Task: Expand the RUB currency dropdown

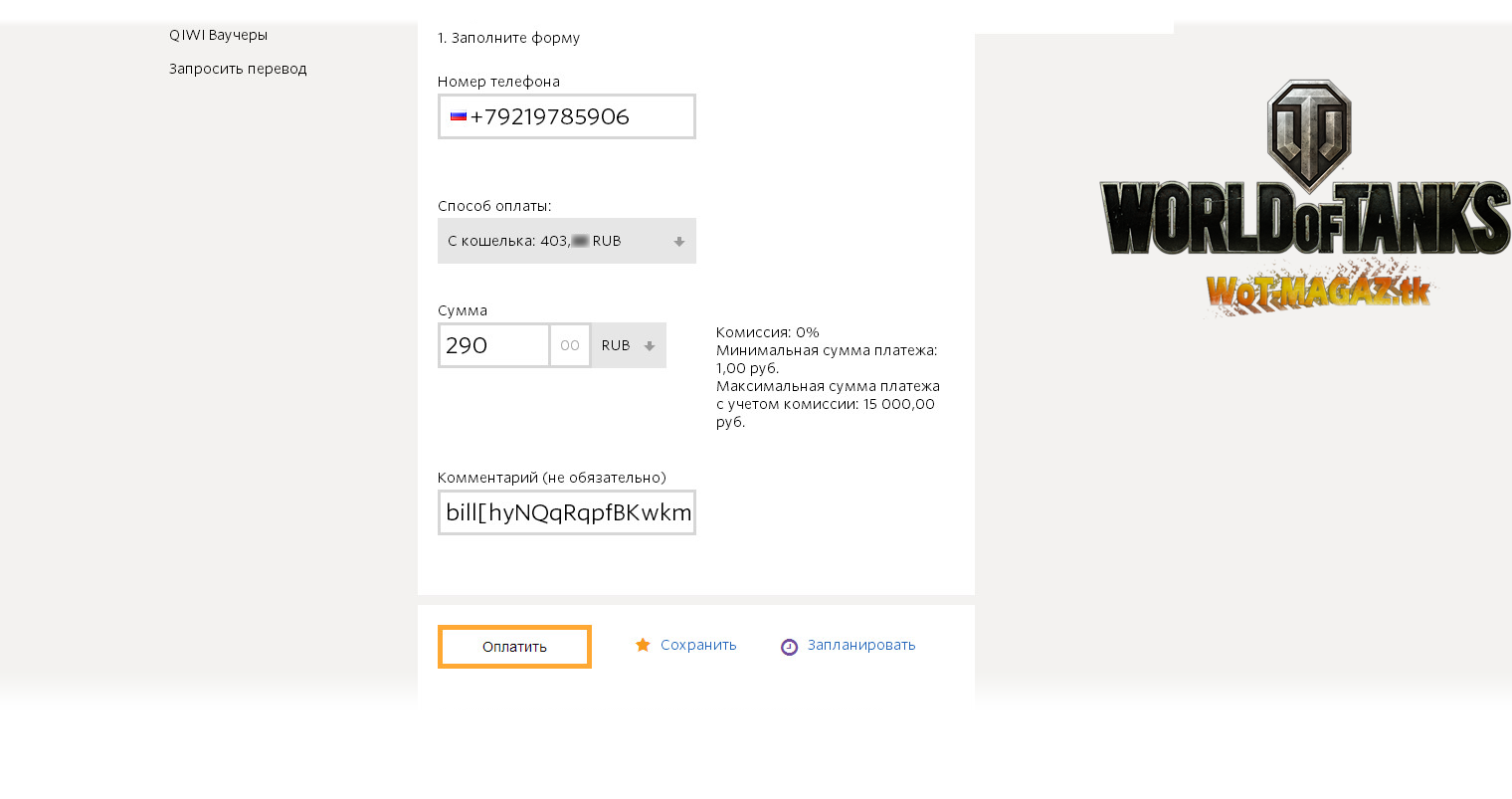Action: (629, 345)
